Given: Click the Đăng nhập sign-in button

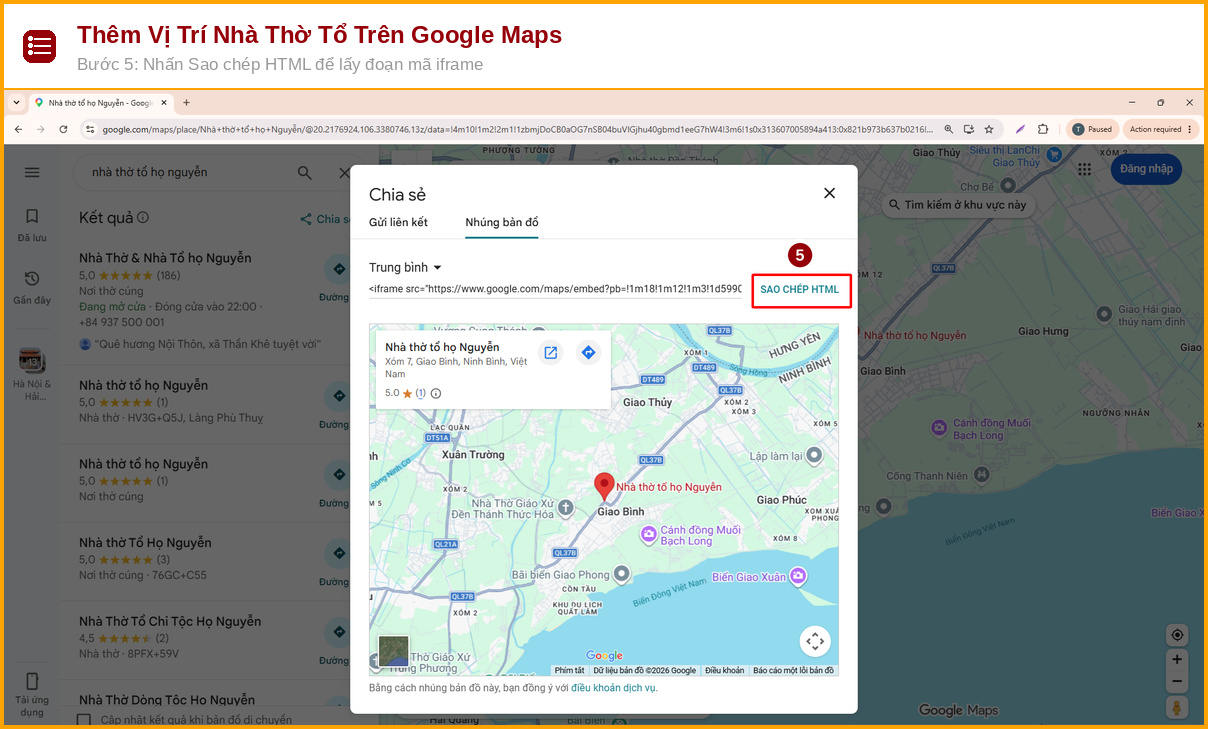Looking at the screenshot, I should (x=1146, y=169).
